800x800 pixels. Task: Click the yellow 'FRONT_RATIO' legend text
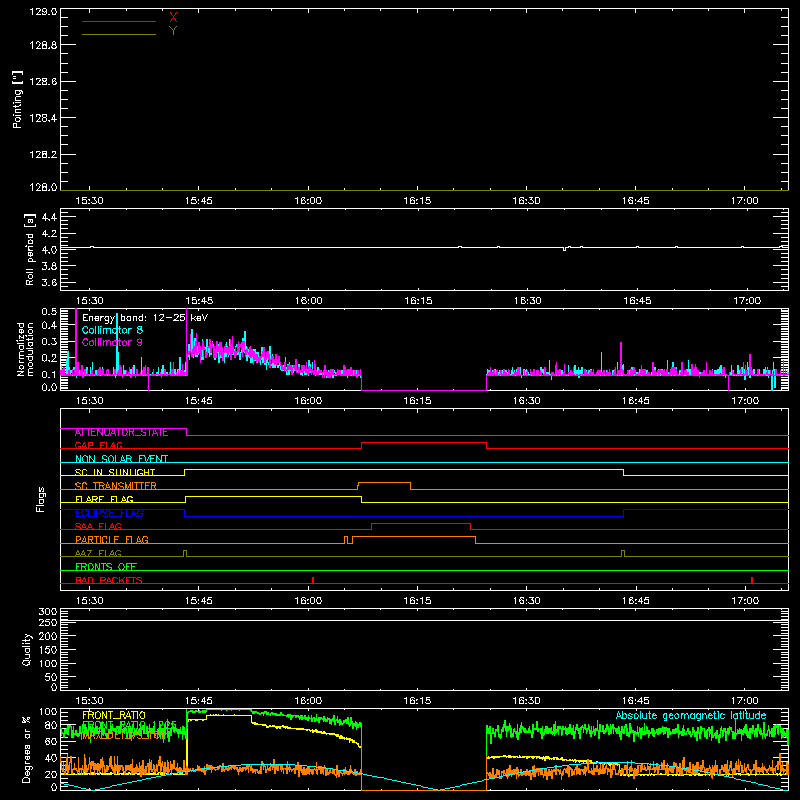(114, 715)
